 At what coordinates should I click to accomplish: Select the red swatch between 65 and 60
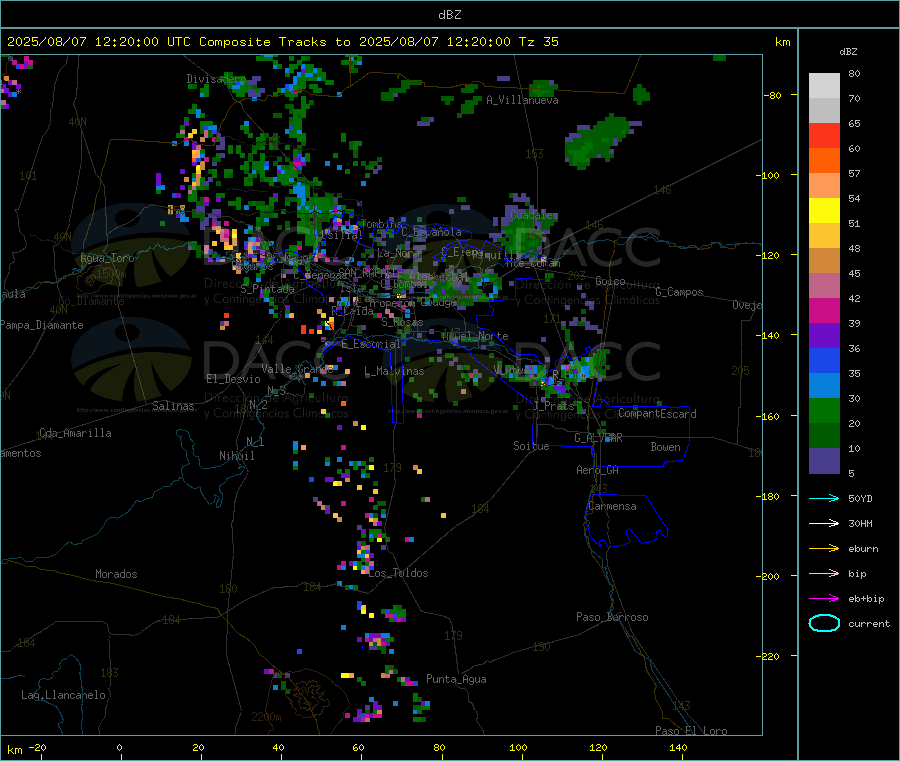click(824, 136)
